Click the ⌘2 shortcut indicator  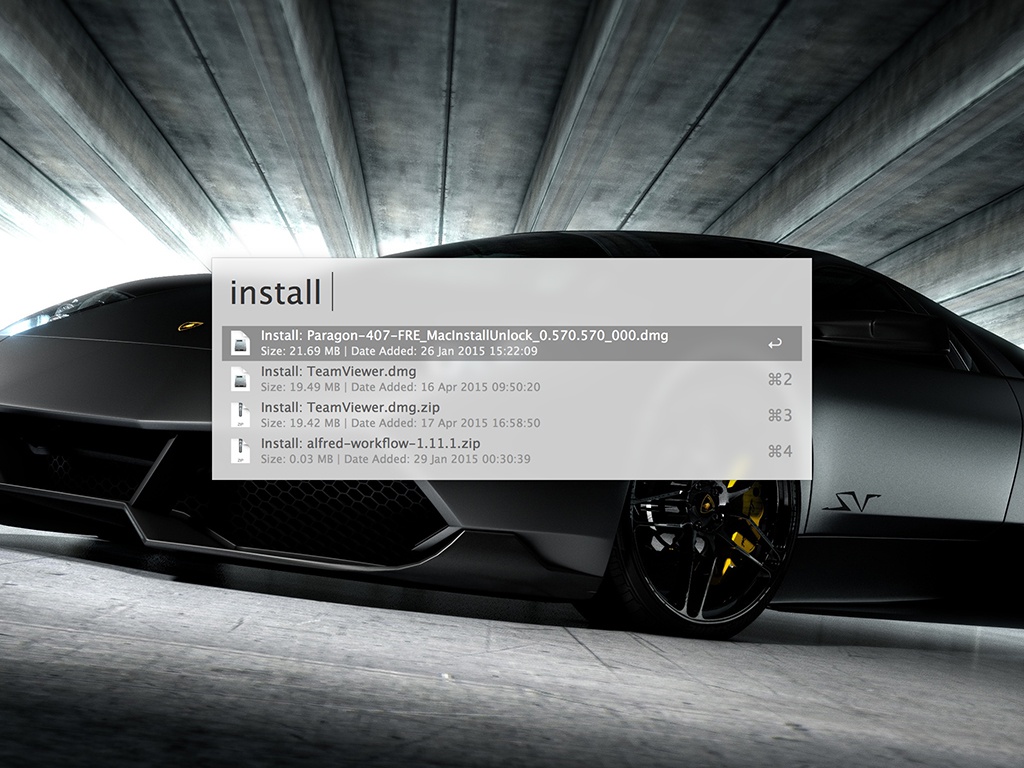pyautogui.click(x=779, y=379)
